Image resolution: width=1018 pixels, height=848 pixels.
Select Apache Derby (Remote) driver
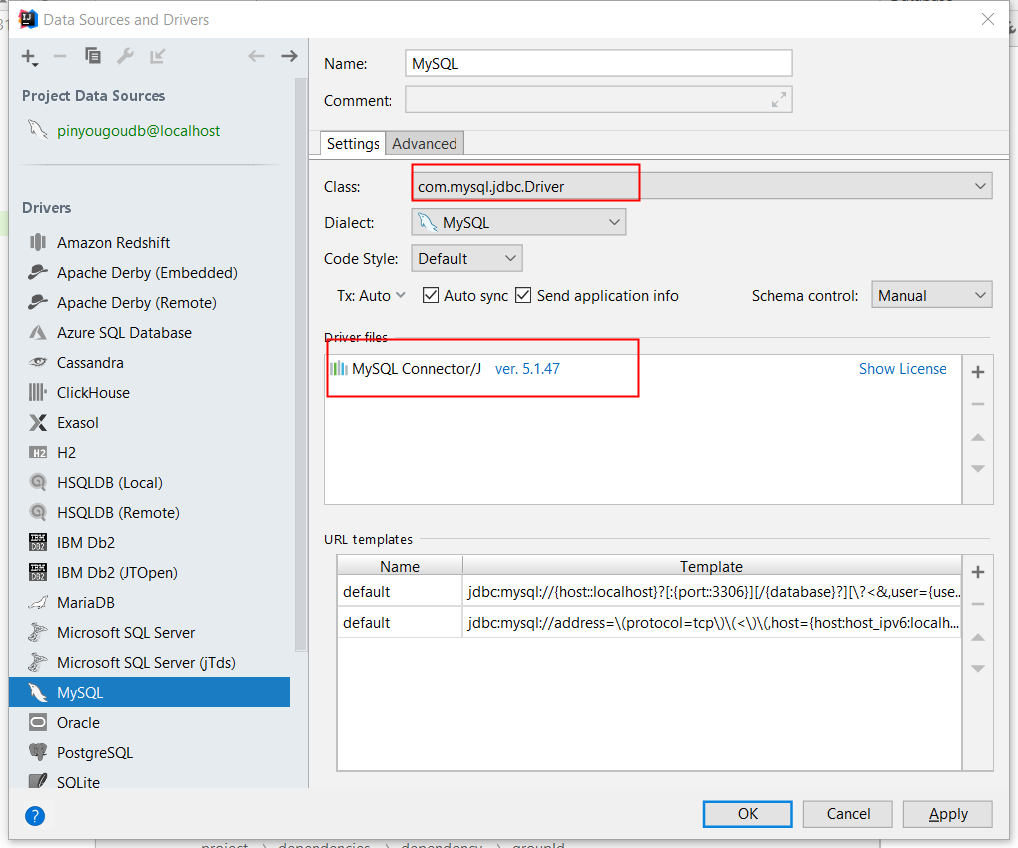(x=149, y=303)
